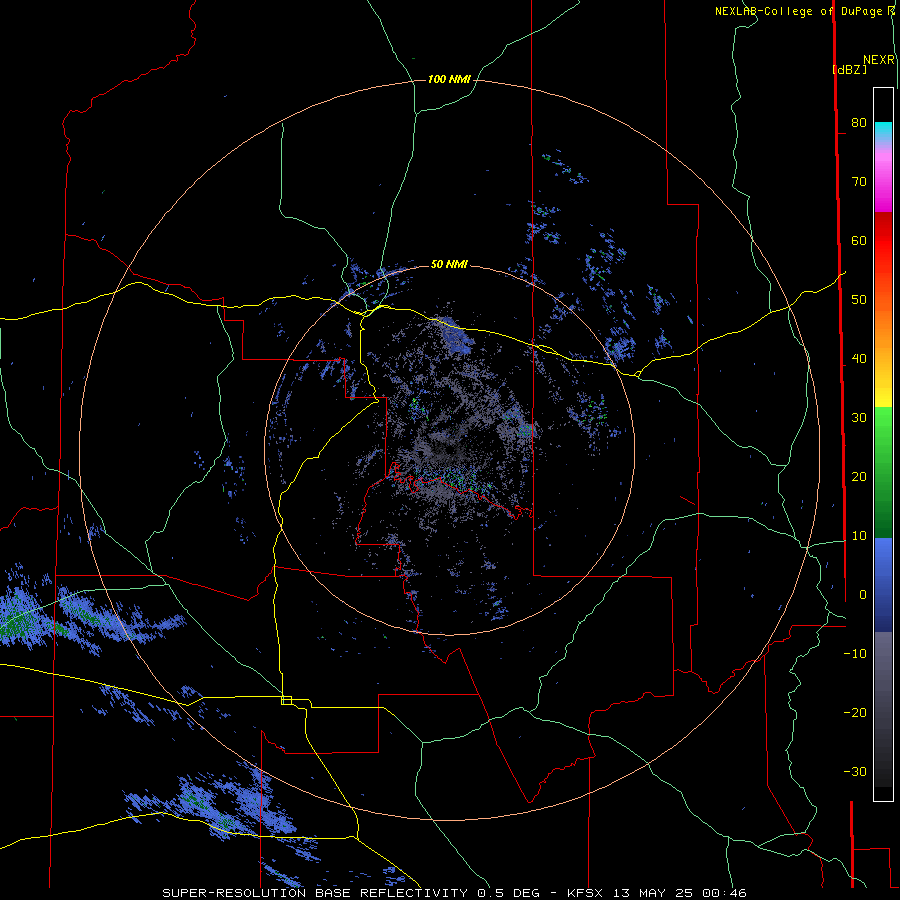Click the dBZ unit label above the scale
Image resolution: width=900 pixels, height=900 pixels.
(849, 69)
